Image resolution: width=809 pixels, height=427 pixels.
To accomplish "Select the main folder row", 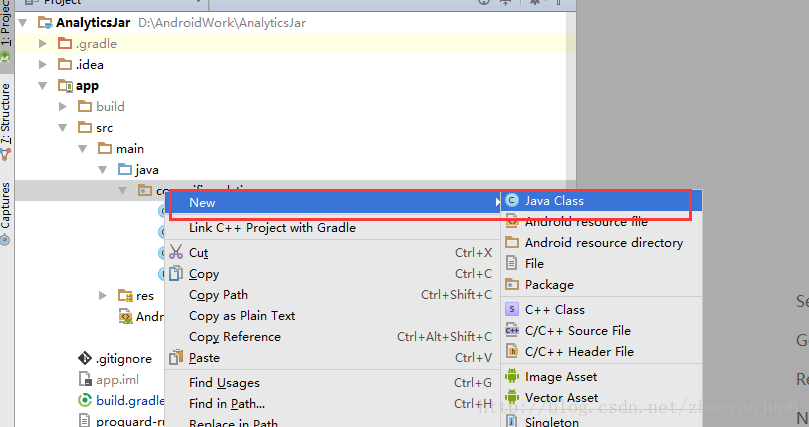I will pos(290,149).
